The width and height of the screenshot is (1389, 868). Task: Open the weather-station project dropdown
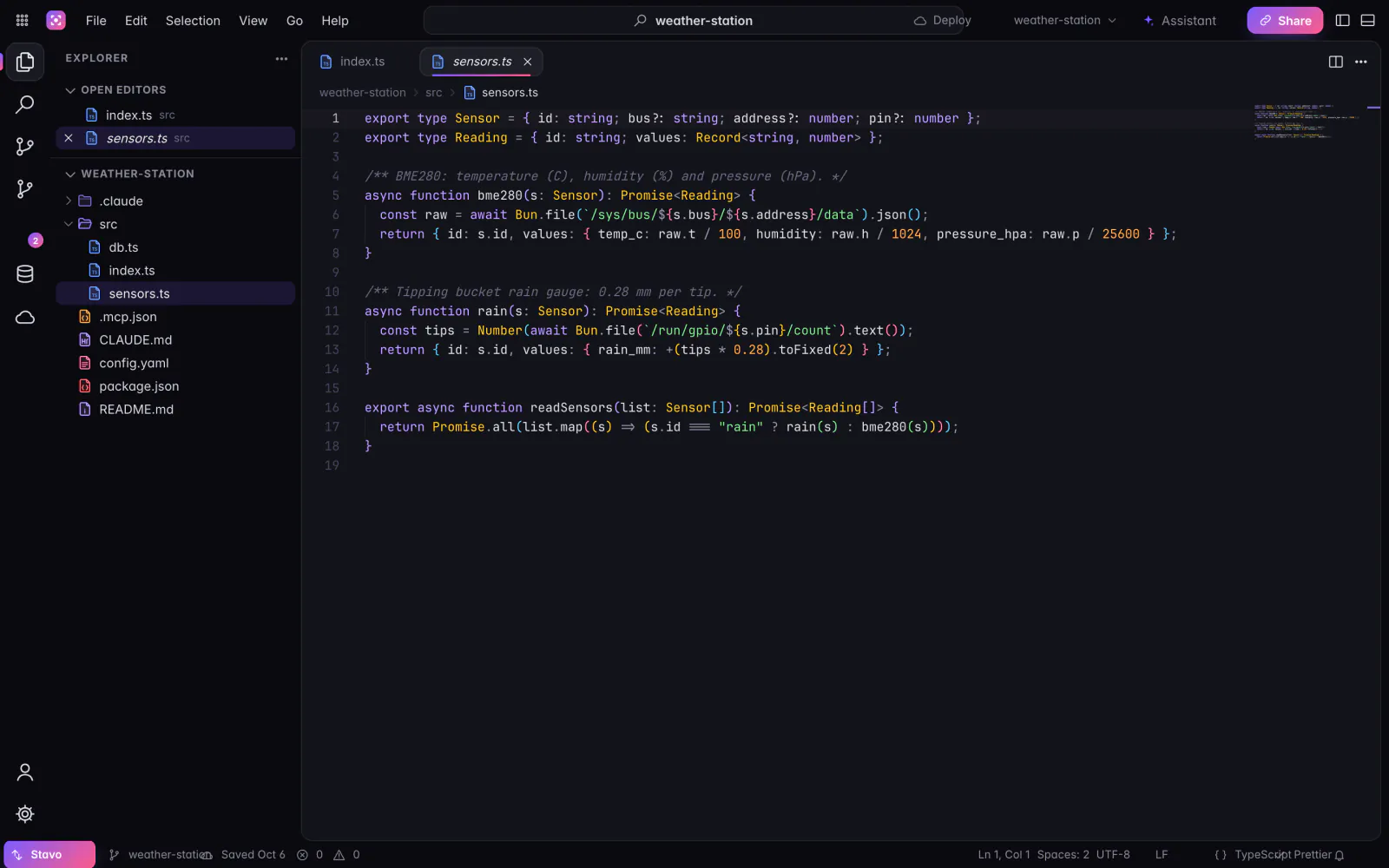click(x=1065, y=20)
